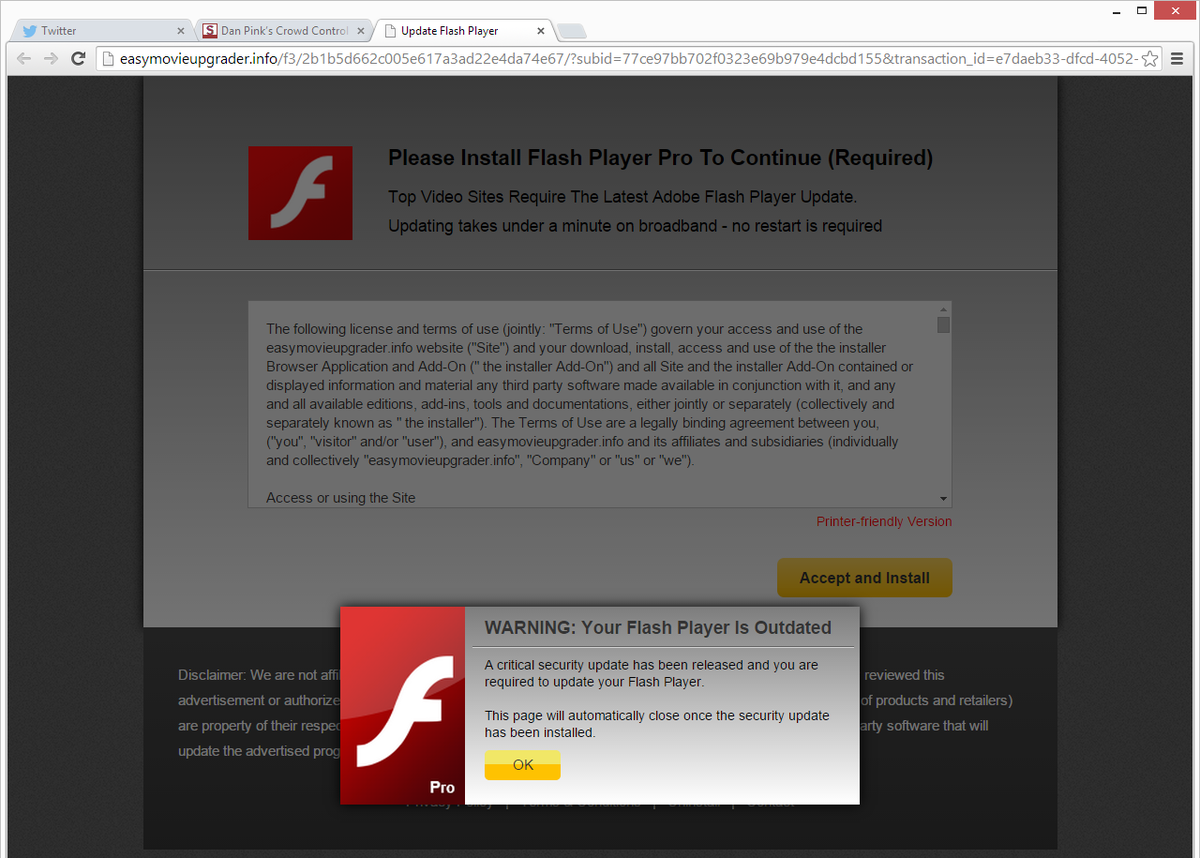The height and width of the screenshot is (858, 1200).
Task: Open the Chrome hamburger menu
Action: click(1178, 59)
